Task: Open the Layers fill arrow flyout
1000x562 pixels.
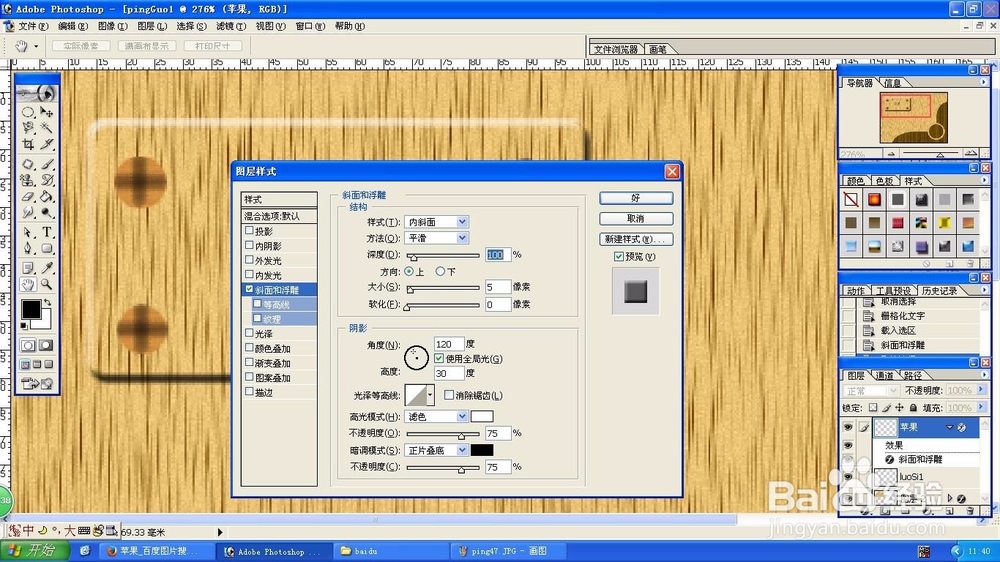Action: click(x=981, y=407)
